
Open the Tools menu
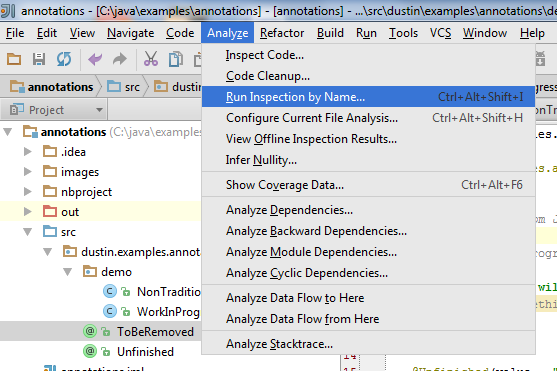(403, 33)
